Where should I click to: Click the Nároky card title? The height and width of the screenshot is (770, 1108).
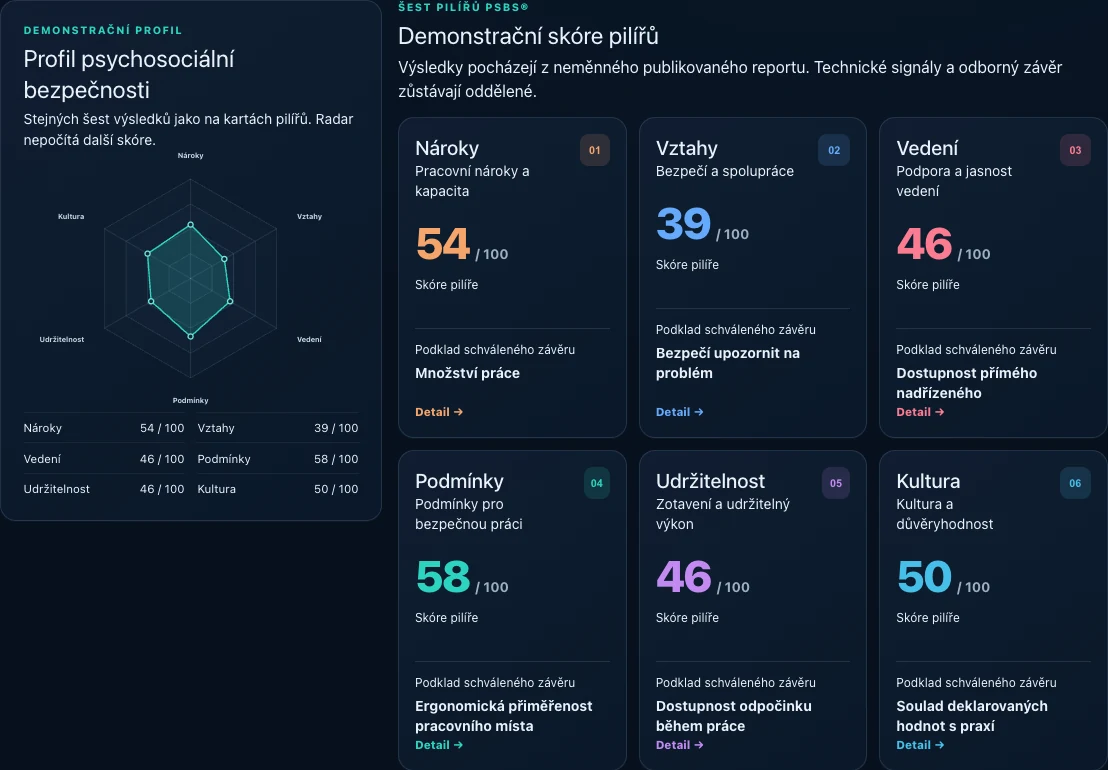point(447,148)
